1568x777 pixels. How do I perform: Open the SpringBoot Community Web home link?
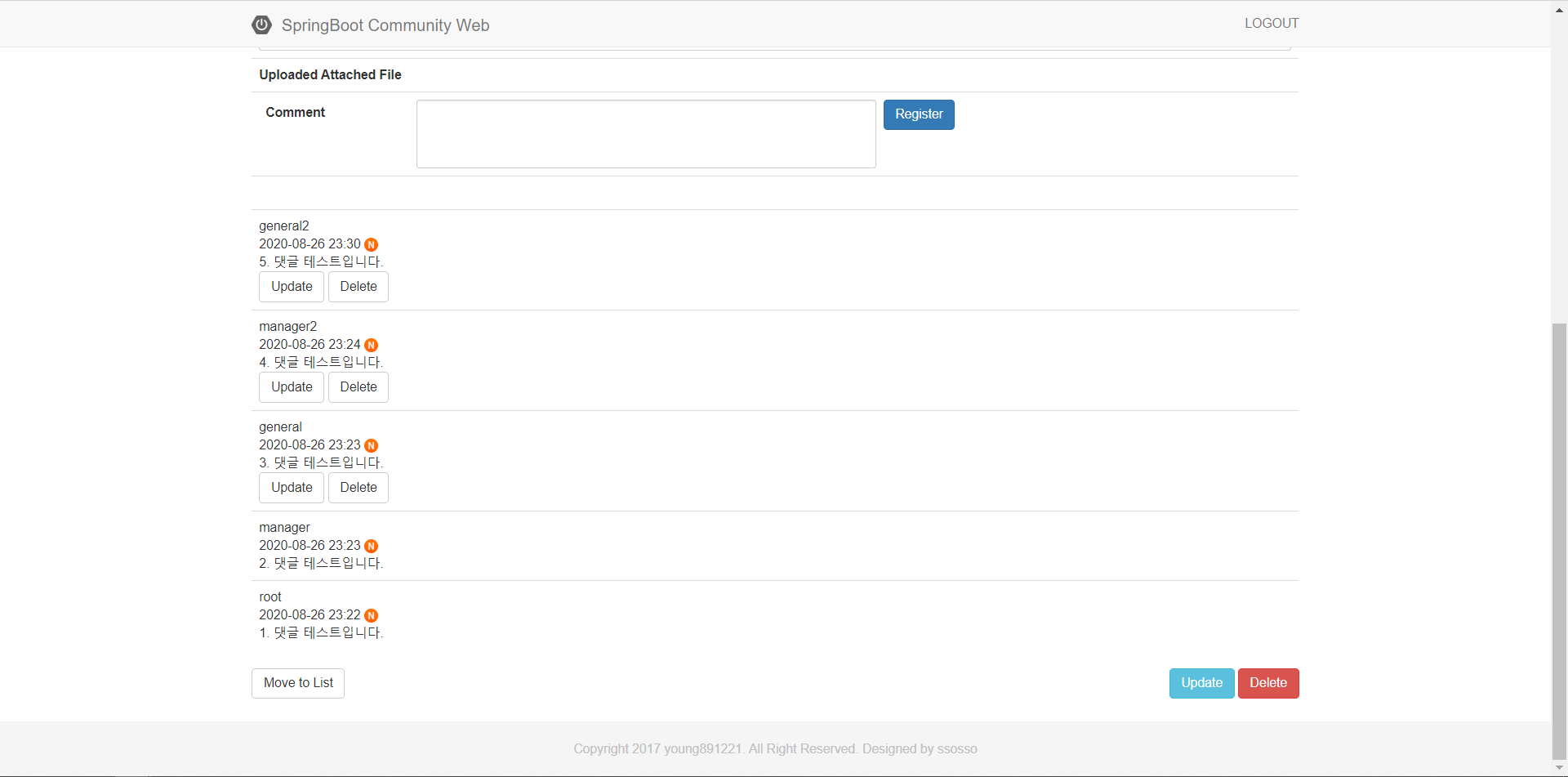pyautogui.click(x=385, y=25)
